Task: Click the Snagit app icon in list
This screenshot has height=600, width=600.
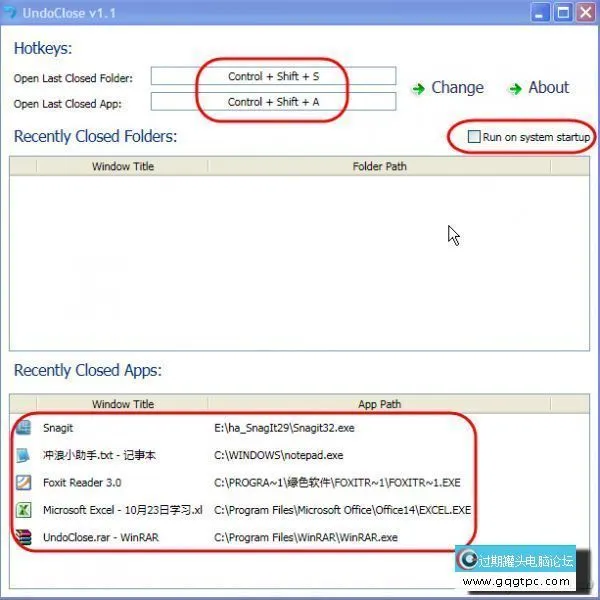Action: [24, 428]
